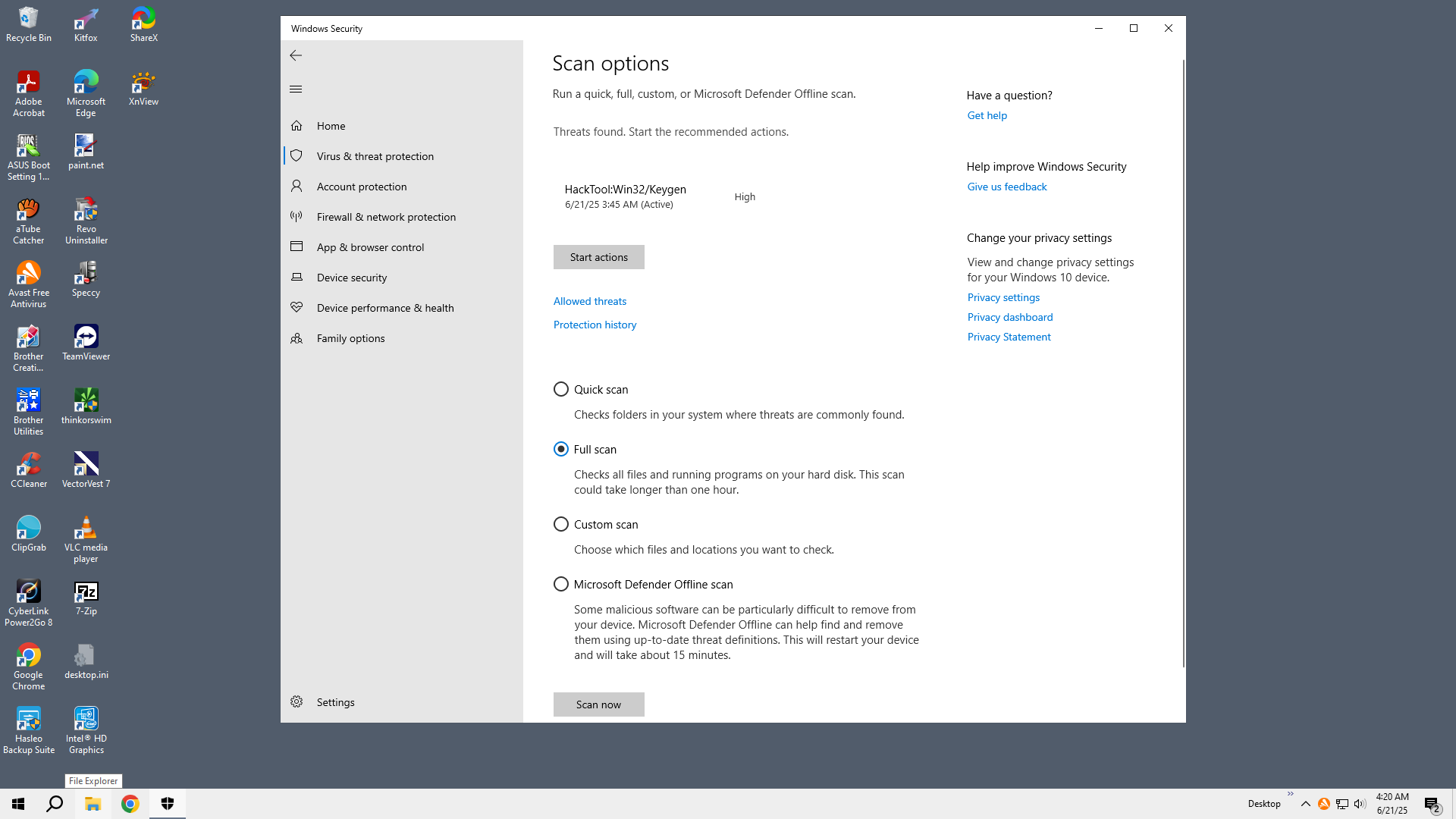Open VLC media player desktop icon

click(x=86, y=540)
